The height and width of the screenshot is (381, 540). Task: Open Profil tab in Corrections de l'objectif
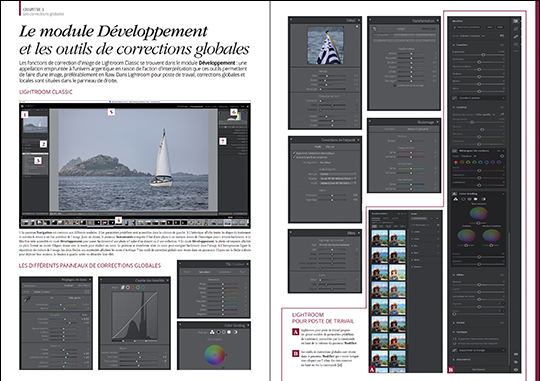[x=318, y=147]
